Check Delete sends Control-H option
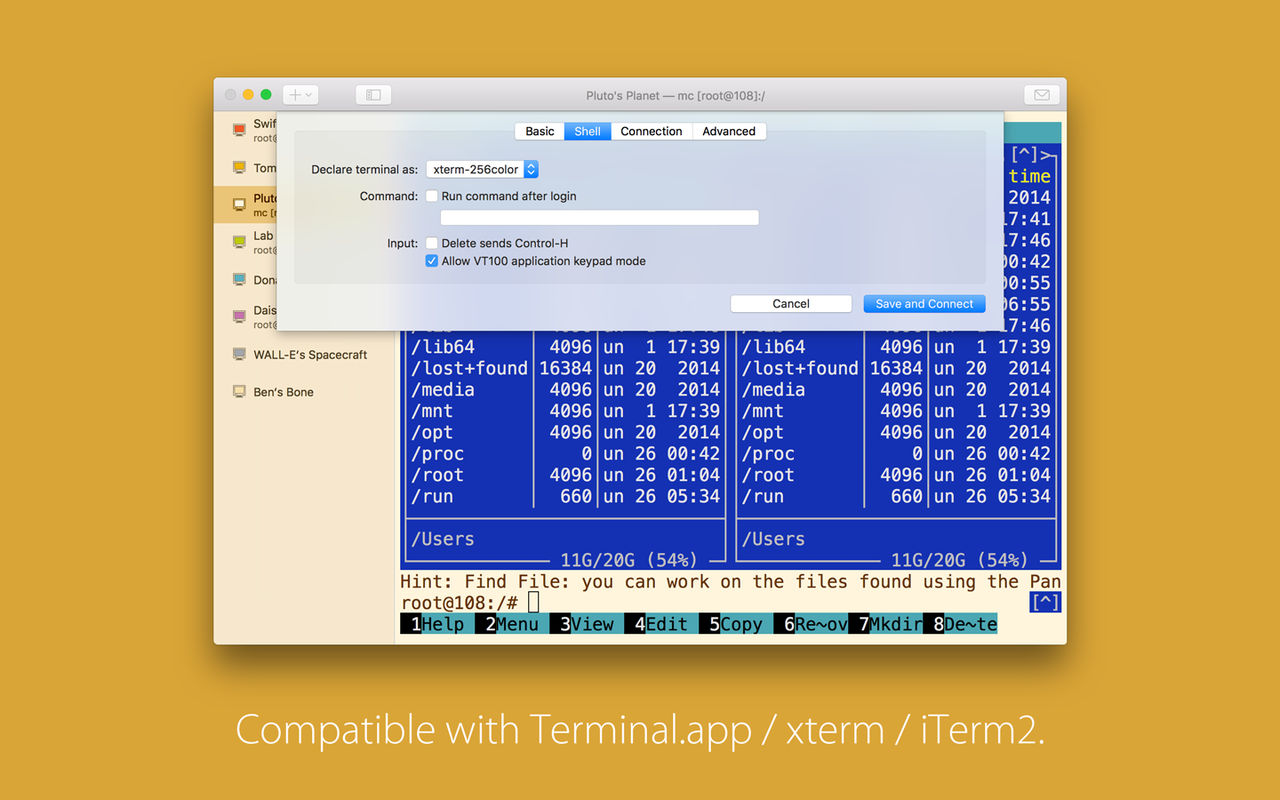This screenshot has height=800, width=1280. point(432,243)
